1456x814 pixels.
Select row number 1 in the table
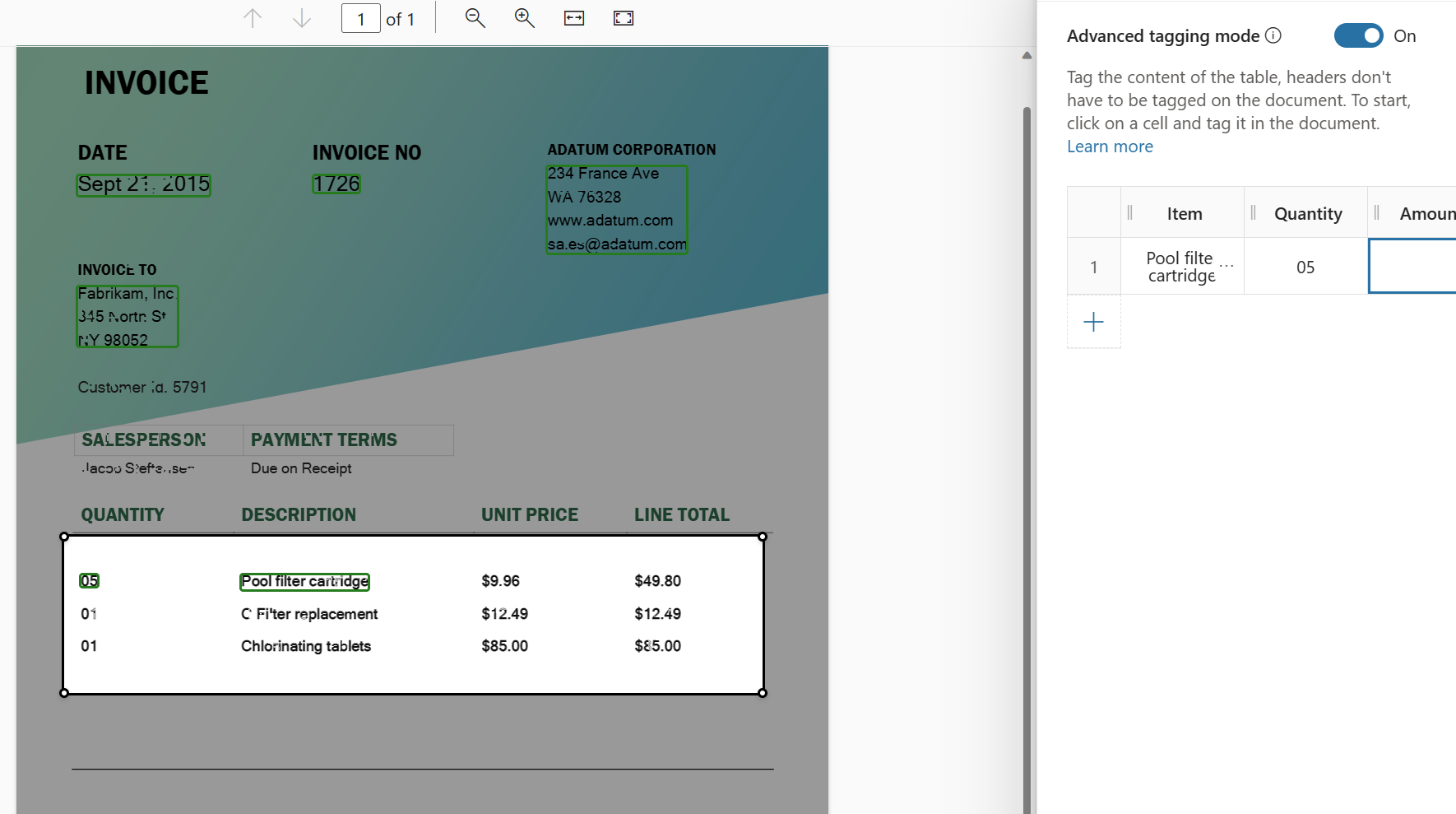[1093, 267]
